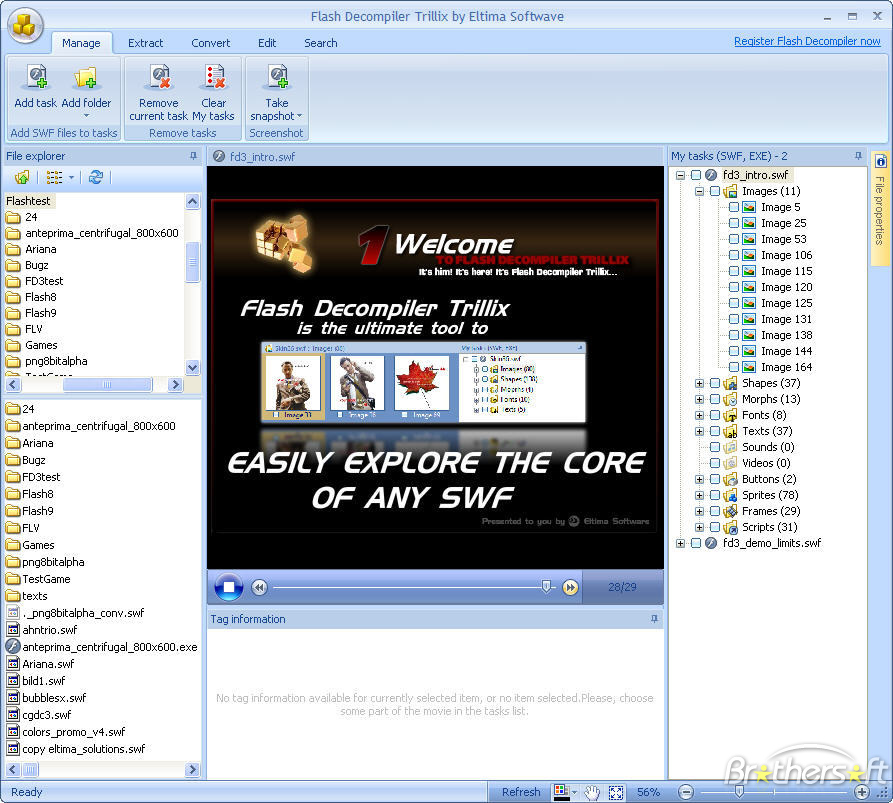Click the background color icon in status bar

pos(562,792)
